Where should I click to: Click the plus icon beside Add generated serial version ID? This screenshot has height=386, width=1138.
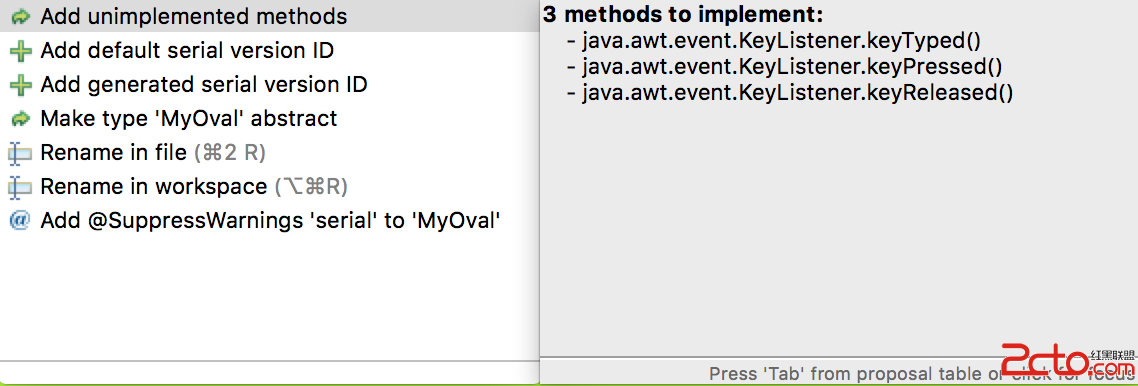[21, 85]
